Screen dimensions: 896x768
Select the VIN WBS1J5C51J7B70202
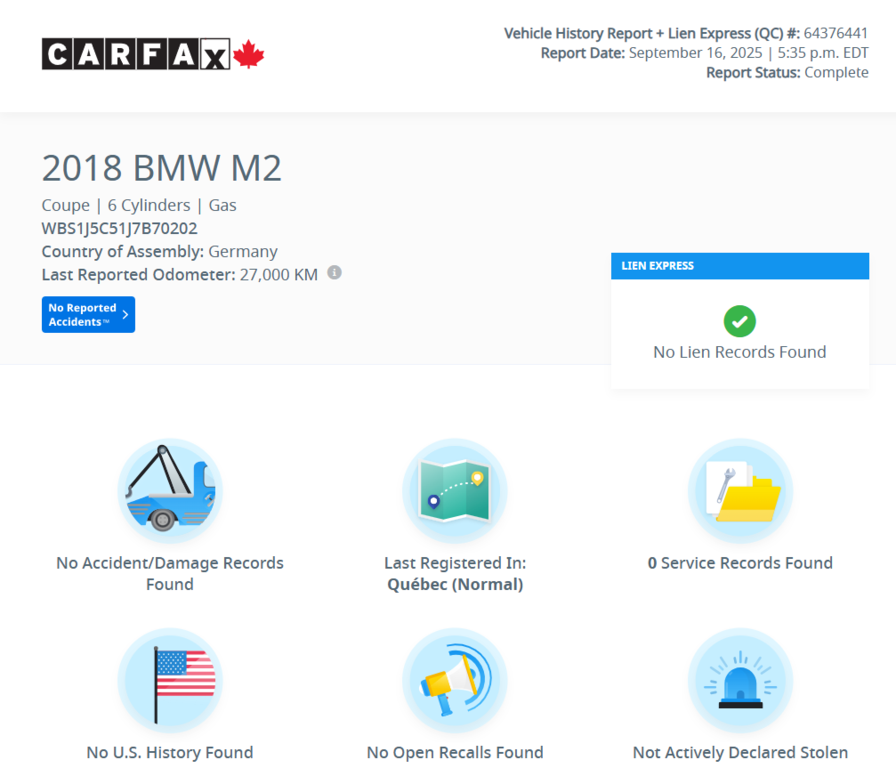click(120, 228)
